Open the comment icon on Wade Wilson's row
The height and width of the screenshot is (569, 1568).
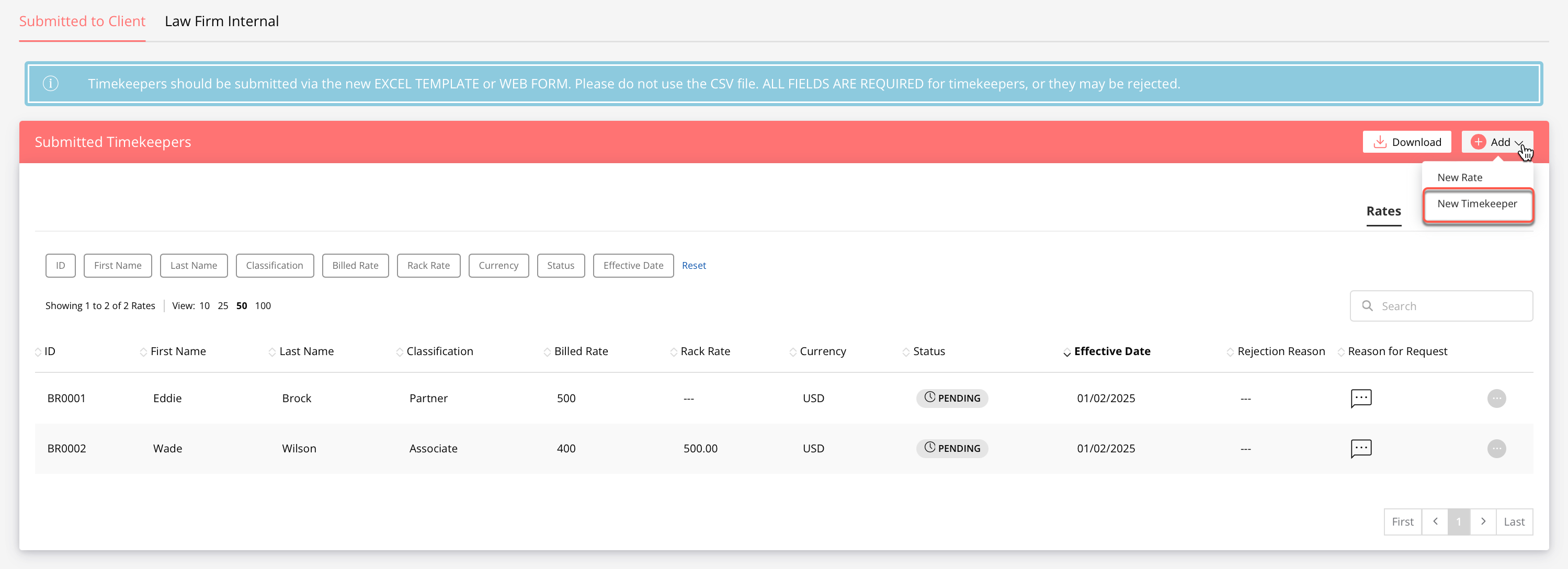1361,449
